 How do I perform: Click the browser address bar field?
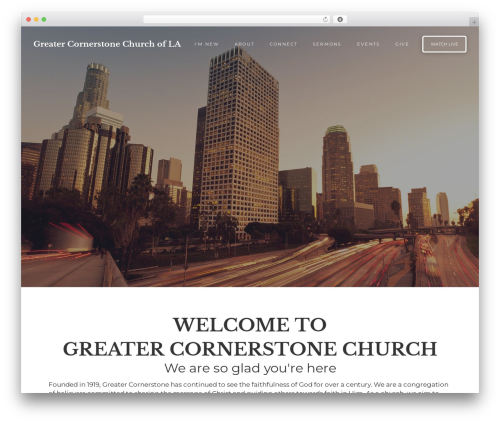237,20
